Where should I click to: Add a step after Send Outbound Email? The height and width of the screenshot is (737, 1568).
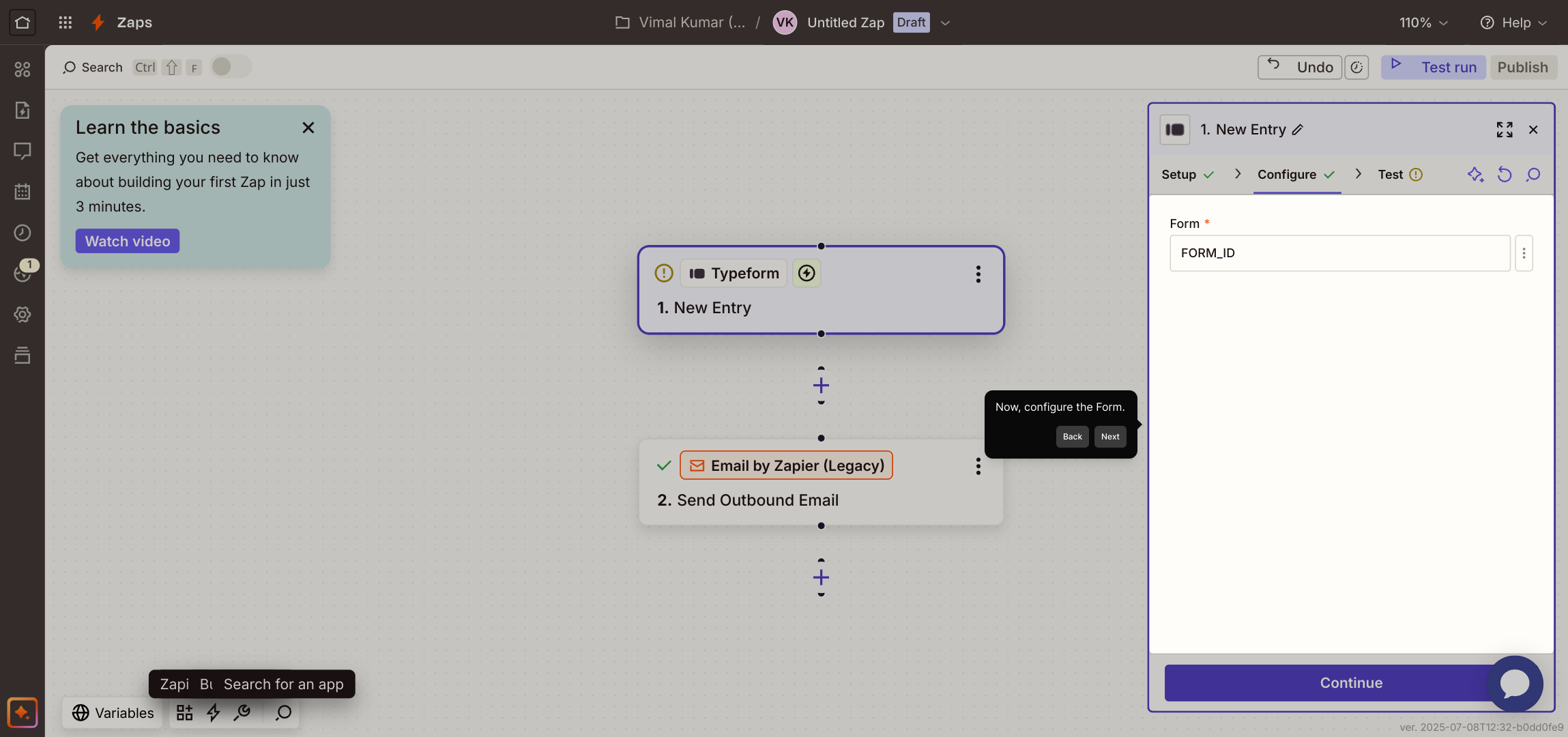click(821, 578)
